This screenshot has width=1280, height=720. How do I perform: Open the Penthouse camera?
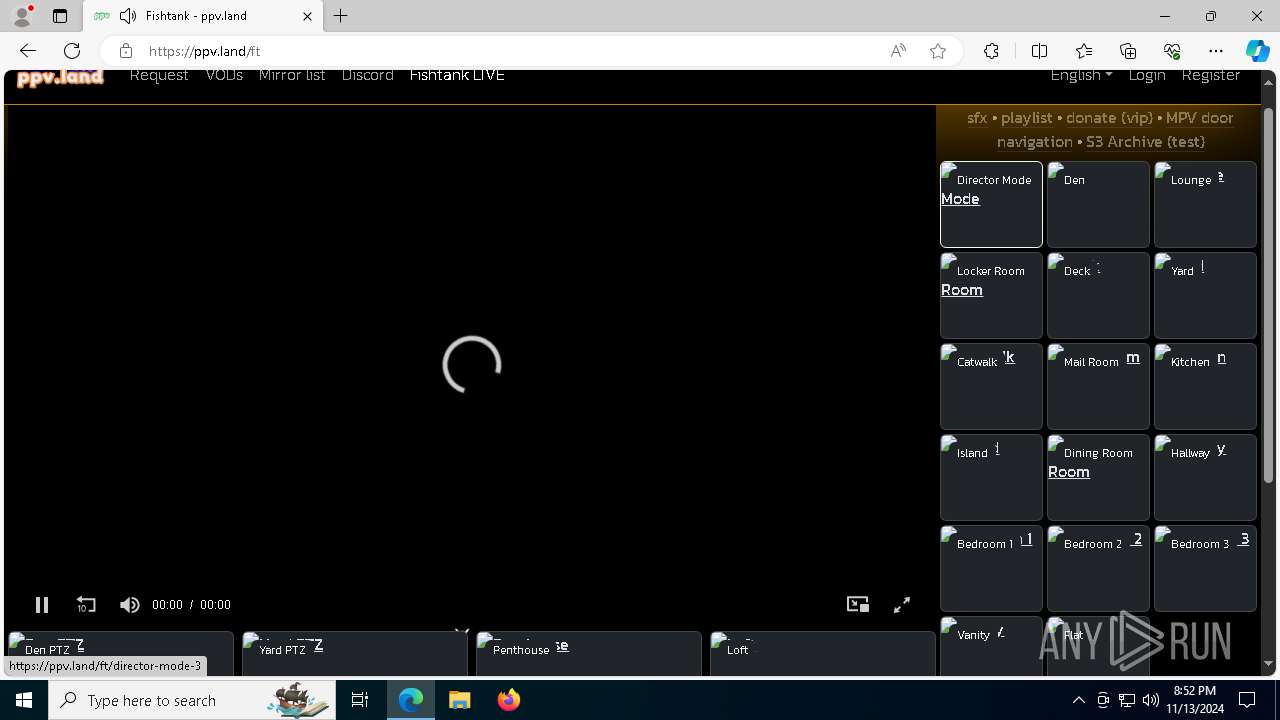[x=588, y=653]
